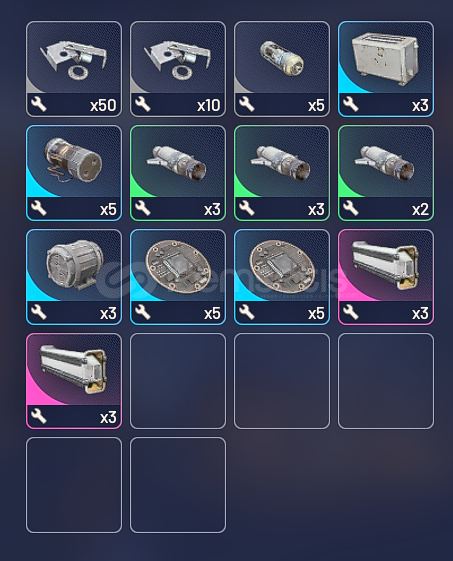Viewport: 453px width, 561px height.
Task: Select the gray motor housing item x3
Action: click(74, 277)
